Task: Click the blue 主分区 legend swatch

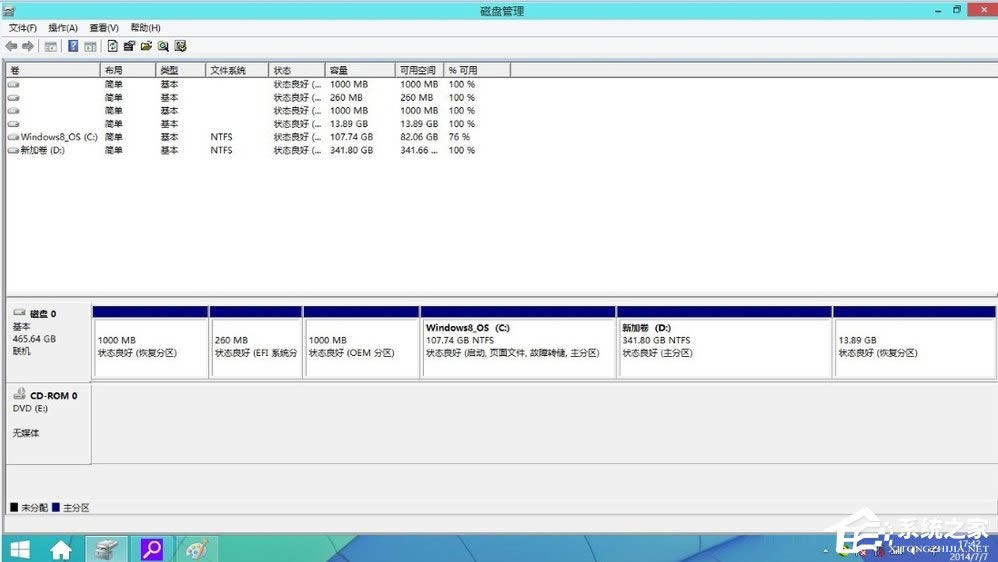Action: click(x=56, y=507)
